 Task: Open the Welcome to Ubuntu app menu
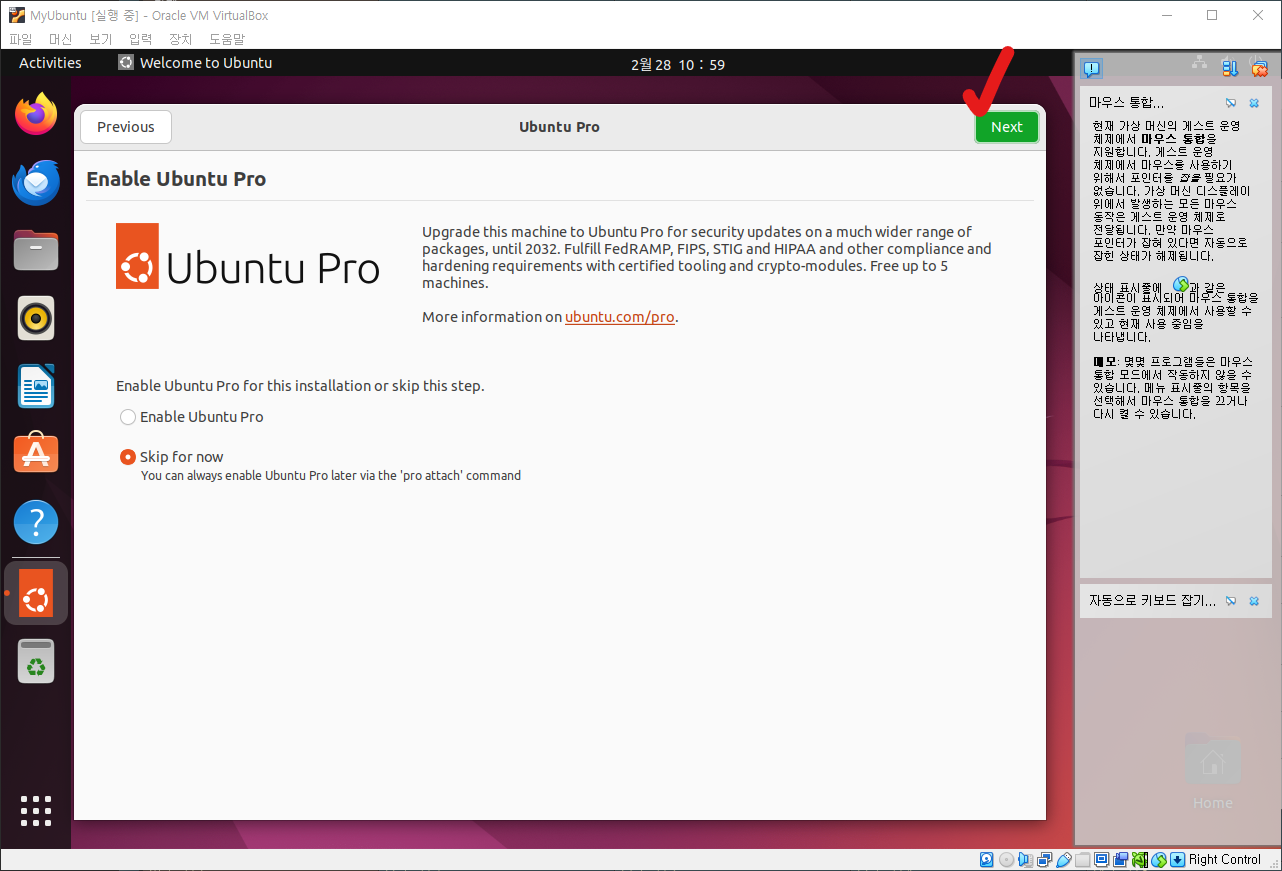click(195, 63)
